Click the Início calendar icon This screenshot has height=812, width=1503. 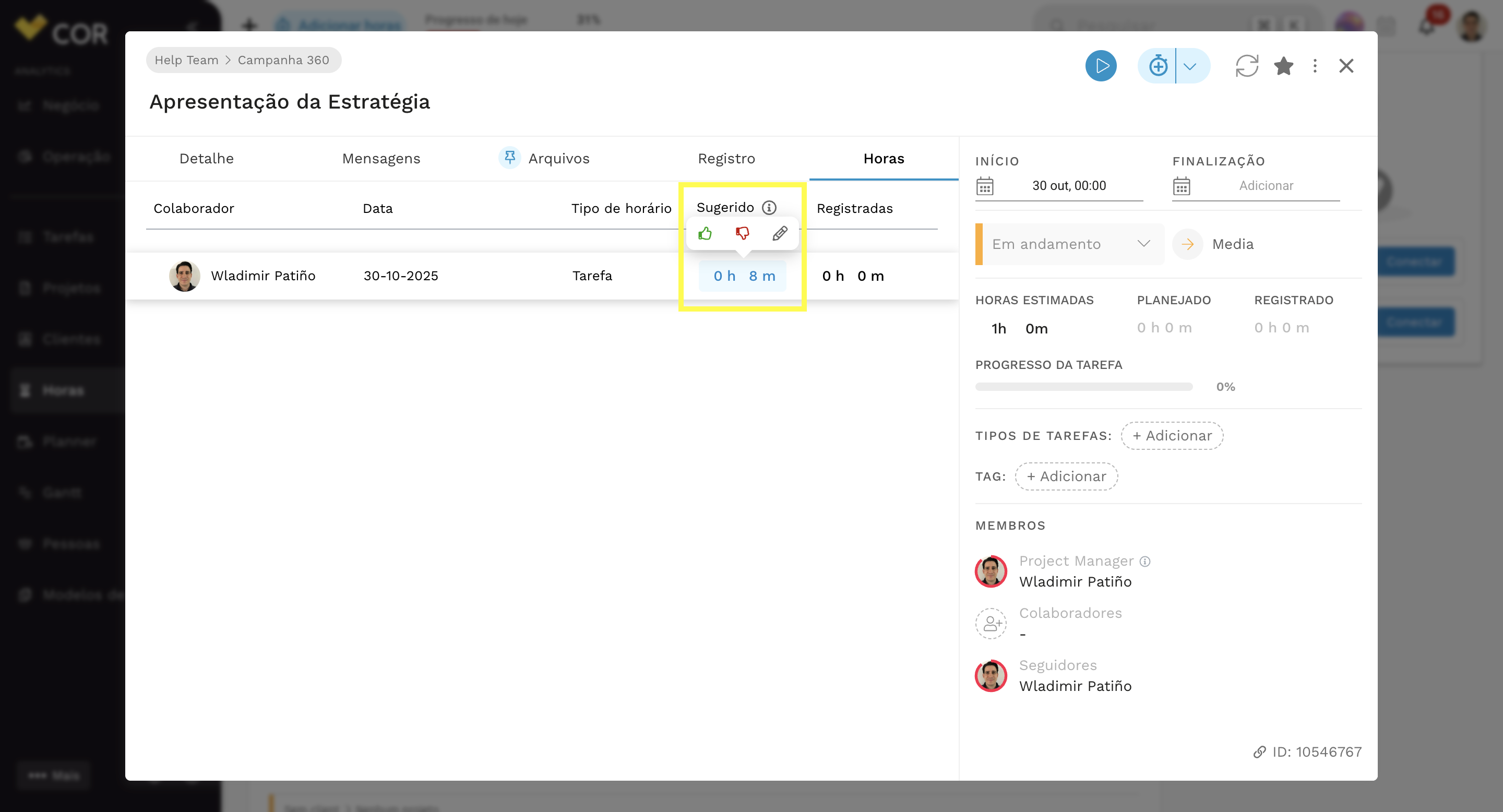click(985, 186)
